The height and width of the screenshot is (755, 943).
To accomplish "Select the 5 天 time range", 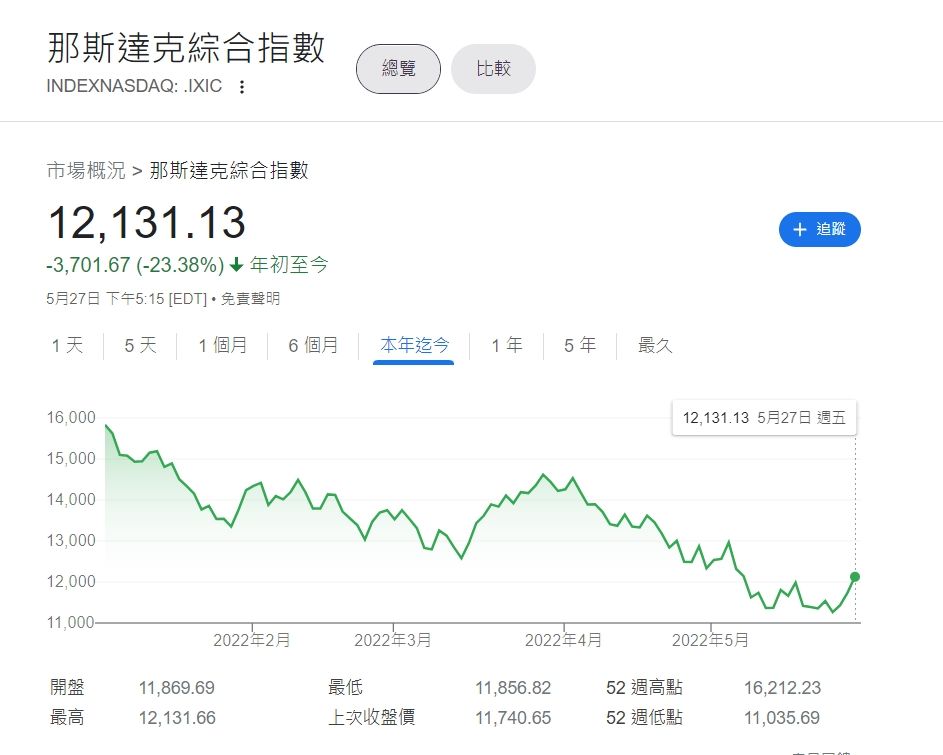I will (x=141, y=346).
